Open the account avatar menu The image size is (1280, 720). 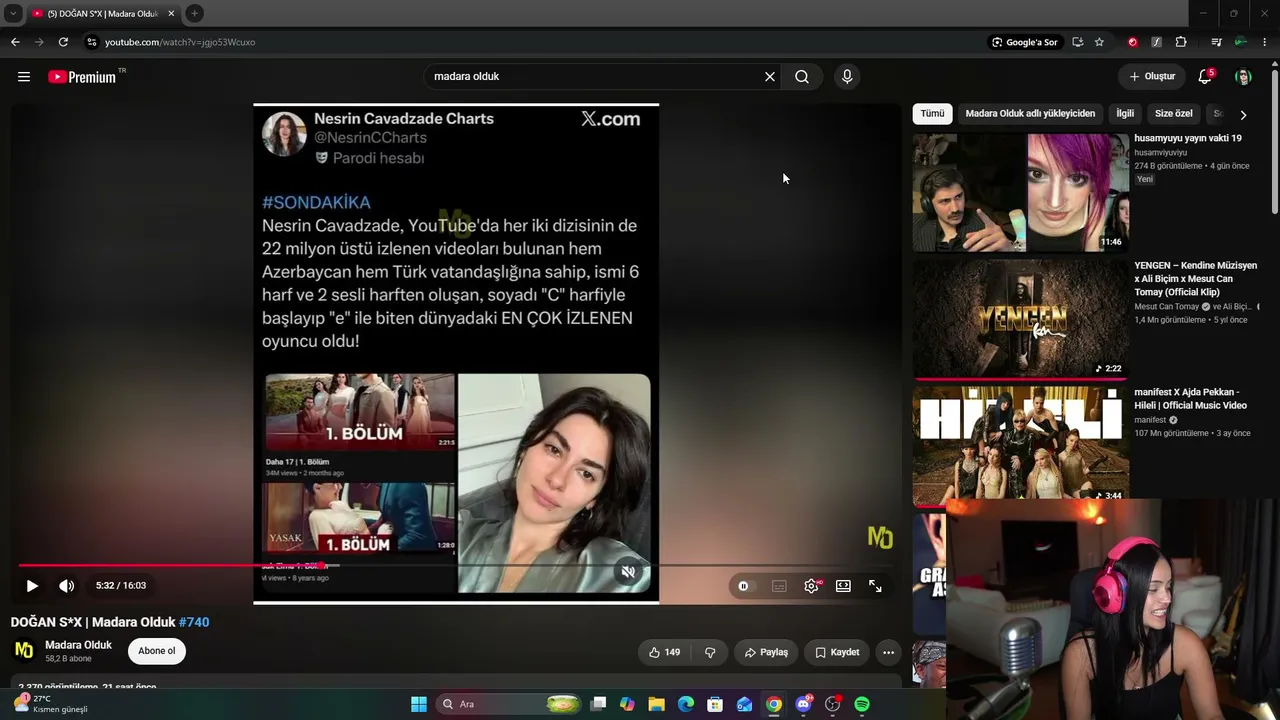point(1243,77)
